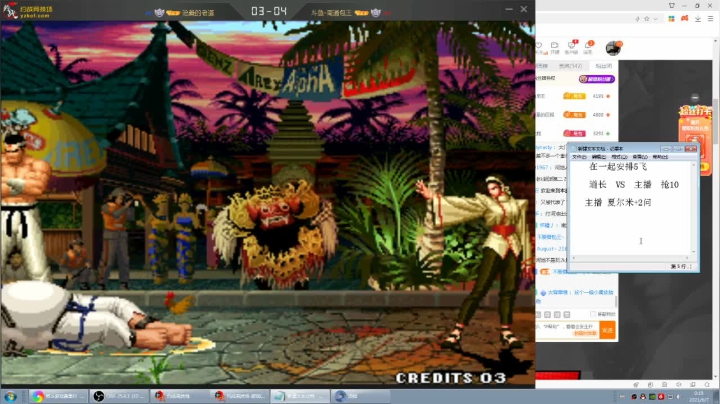Collapse the promo banner with the minus button
The image size is (720, 404).
click(x=695, y=98)
